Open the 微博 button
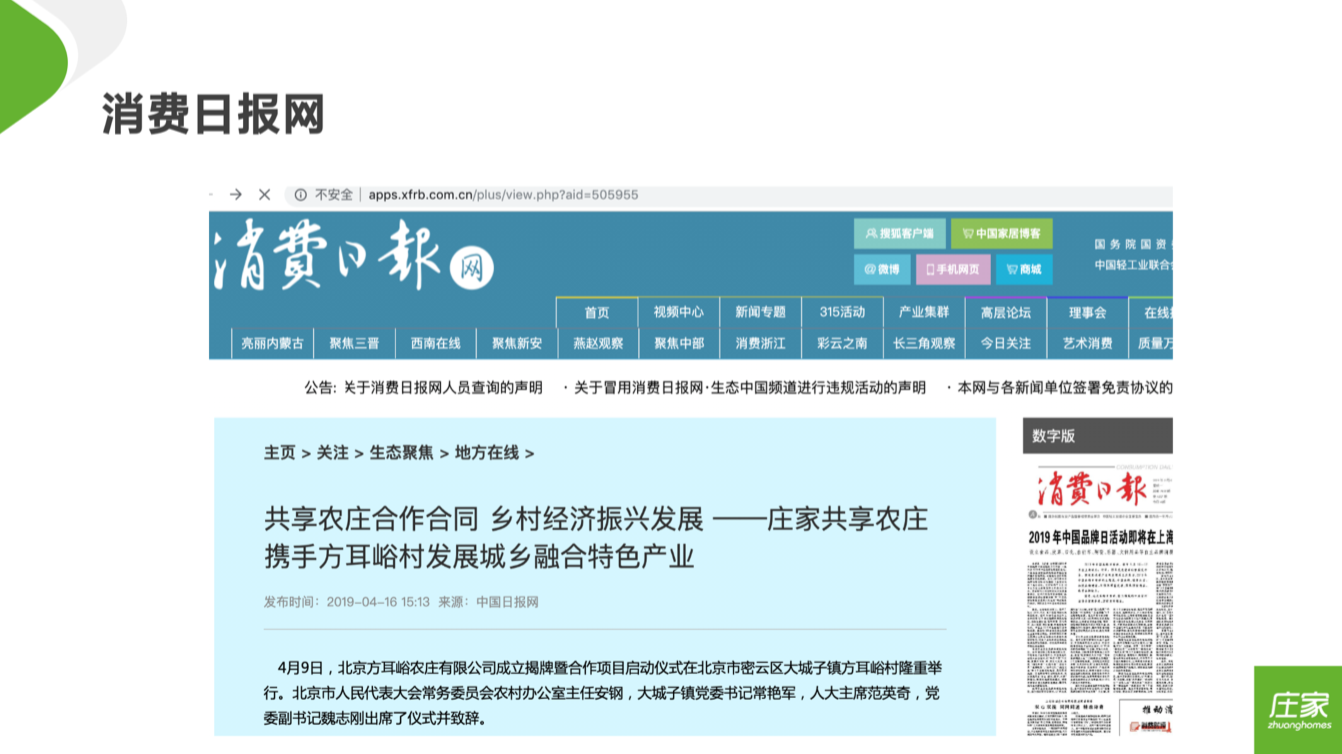The image size is (1342, 754). point(882,269)
